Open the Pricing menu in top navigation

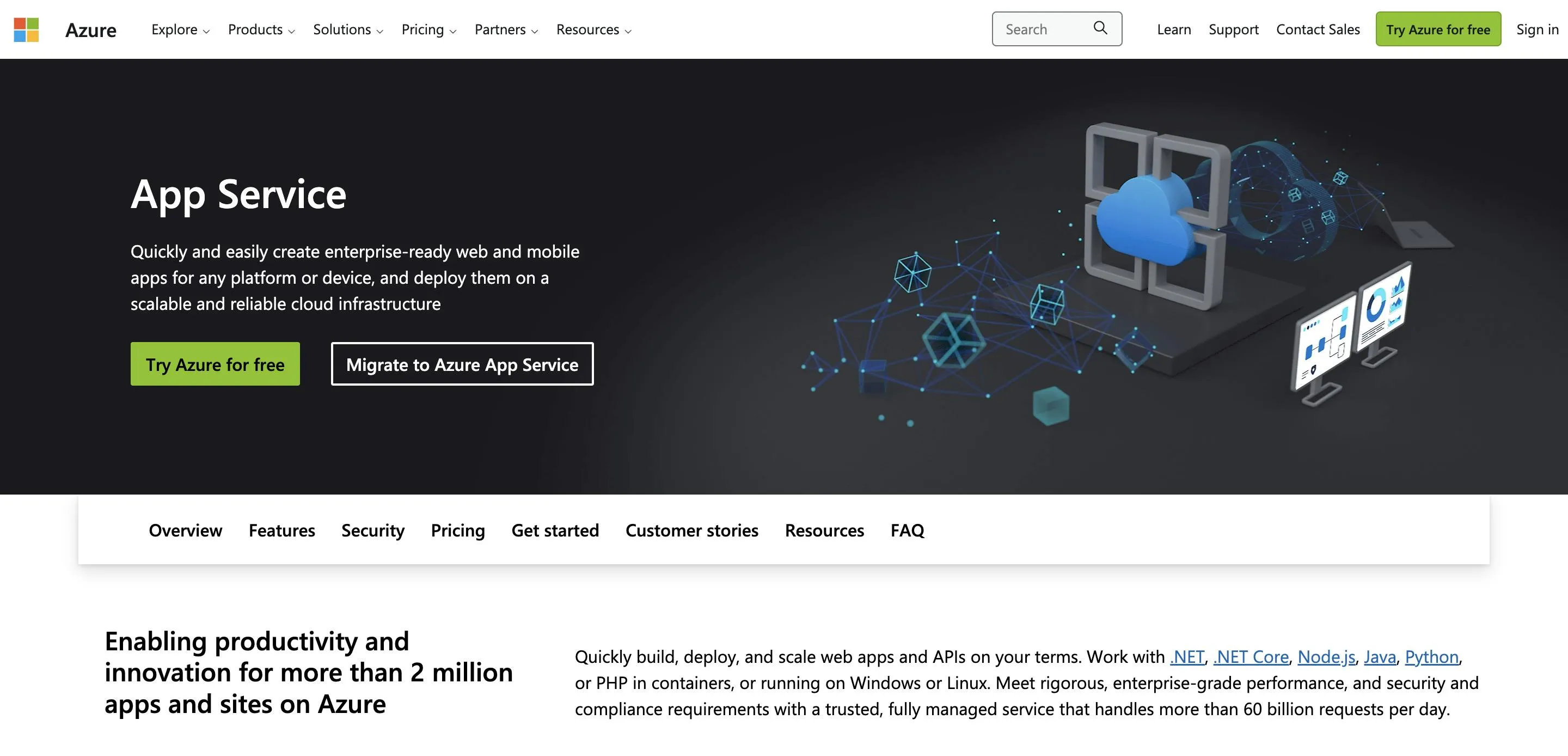pos(428,30)
